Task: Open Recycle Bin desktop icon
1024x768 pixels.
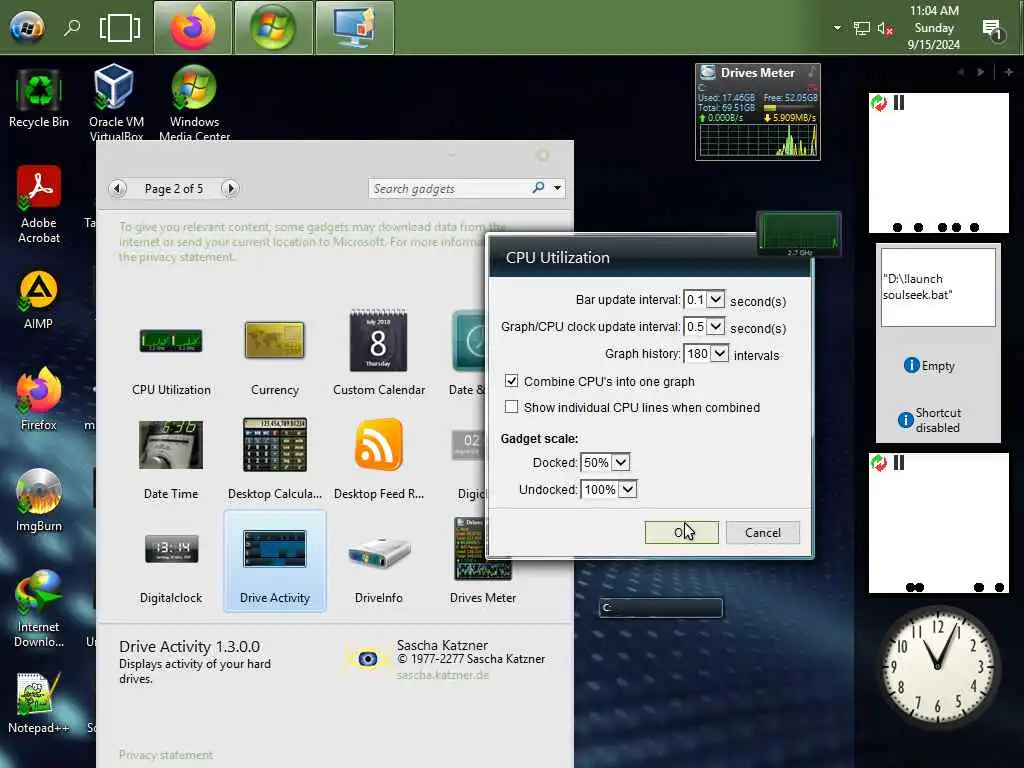Action: [x=39, y=98]
